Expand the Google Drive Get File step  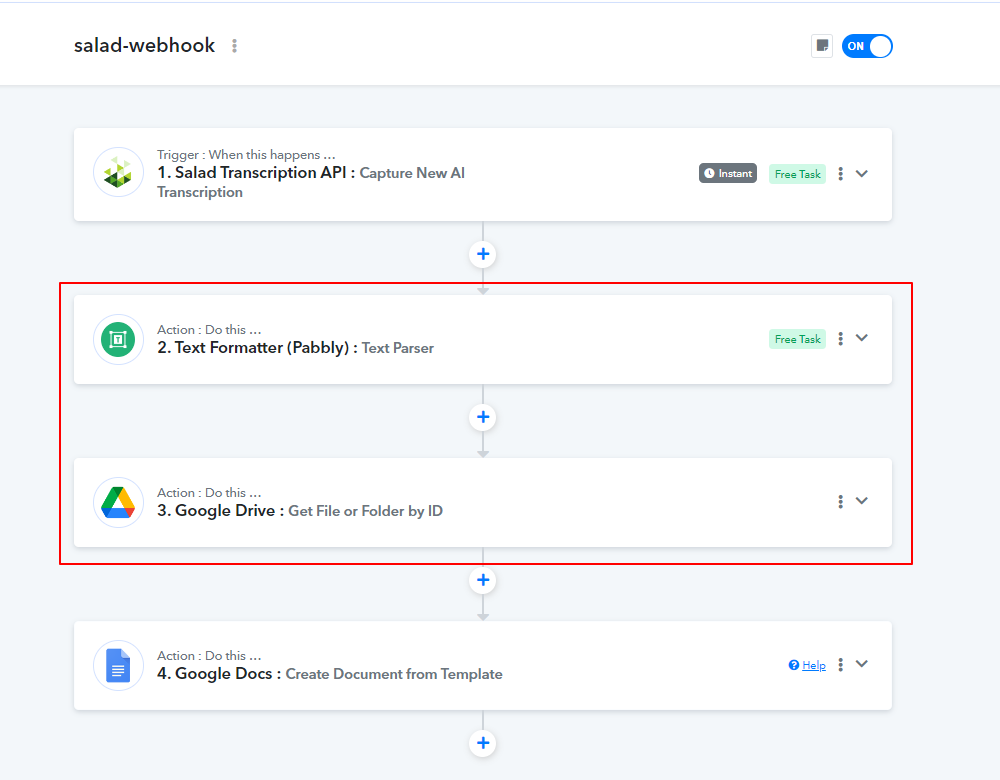(862, 501)
